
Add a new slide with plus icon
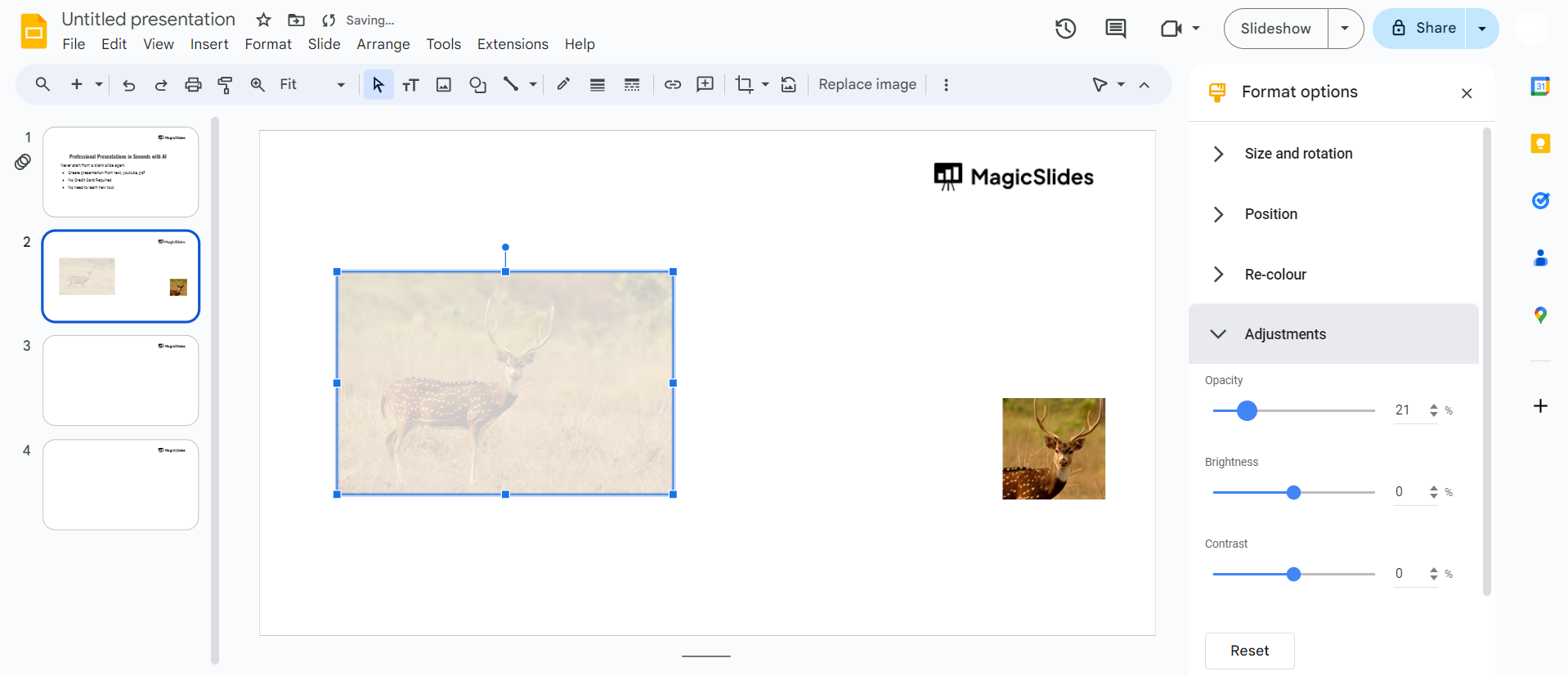(77, 84)
